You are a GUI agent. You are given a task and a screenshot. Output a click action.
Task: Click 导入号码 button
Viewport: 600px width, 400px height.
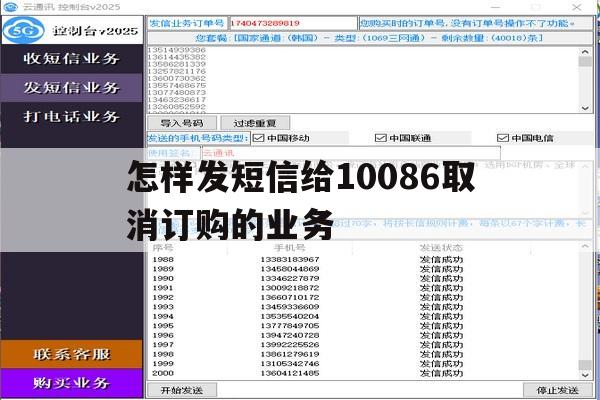[182, 123]
